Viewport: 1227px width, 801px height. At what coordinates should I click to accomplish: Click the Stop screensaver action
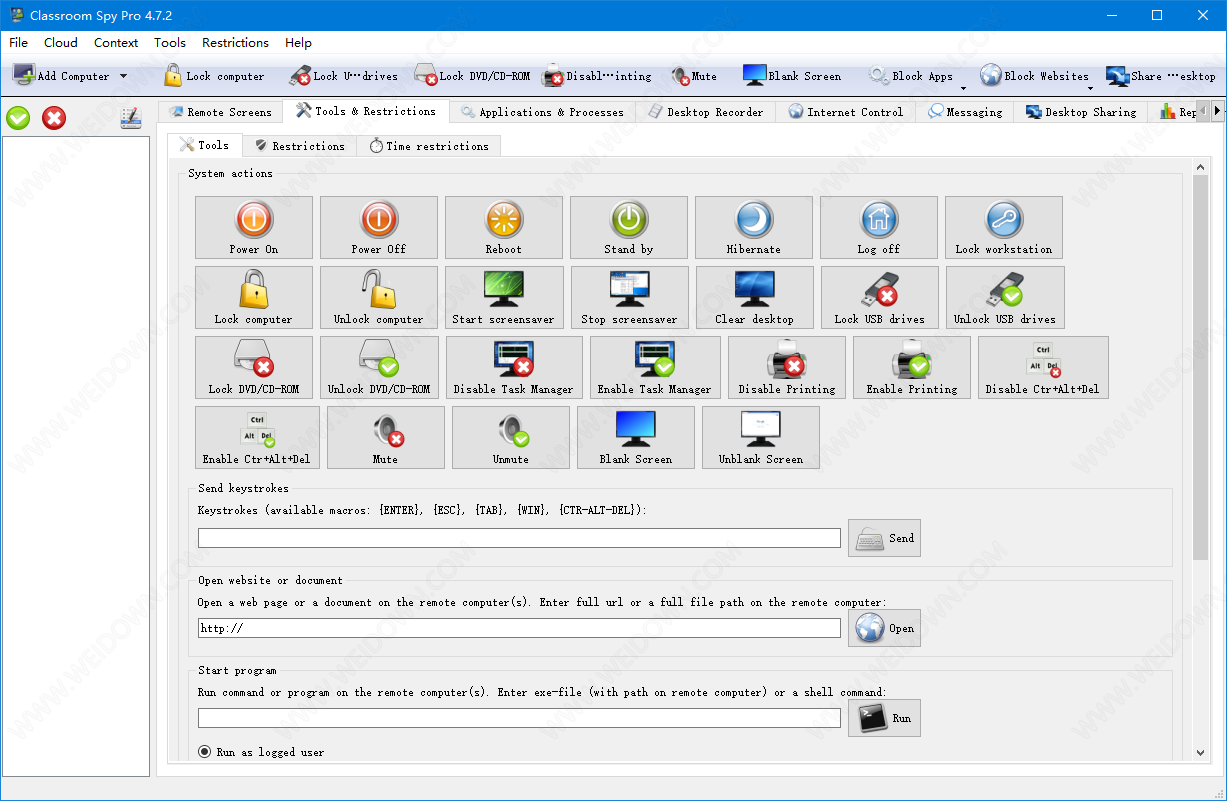[630, 297]
